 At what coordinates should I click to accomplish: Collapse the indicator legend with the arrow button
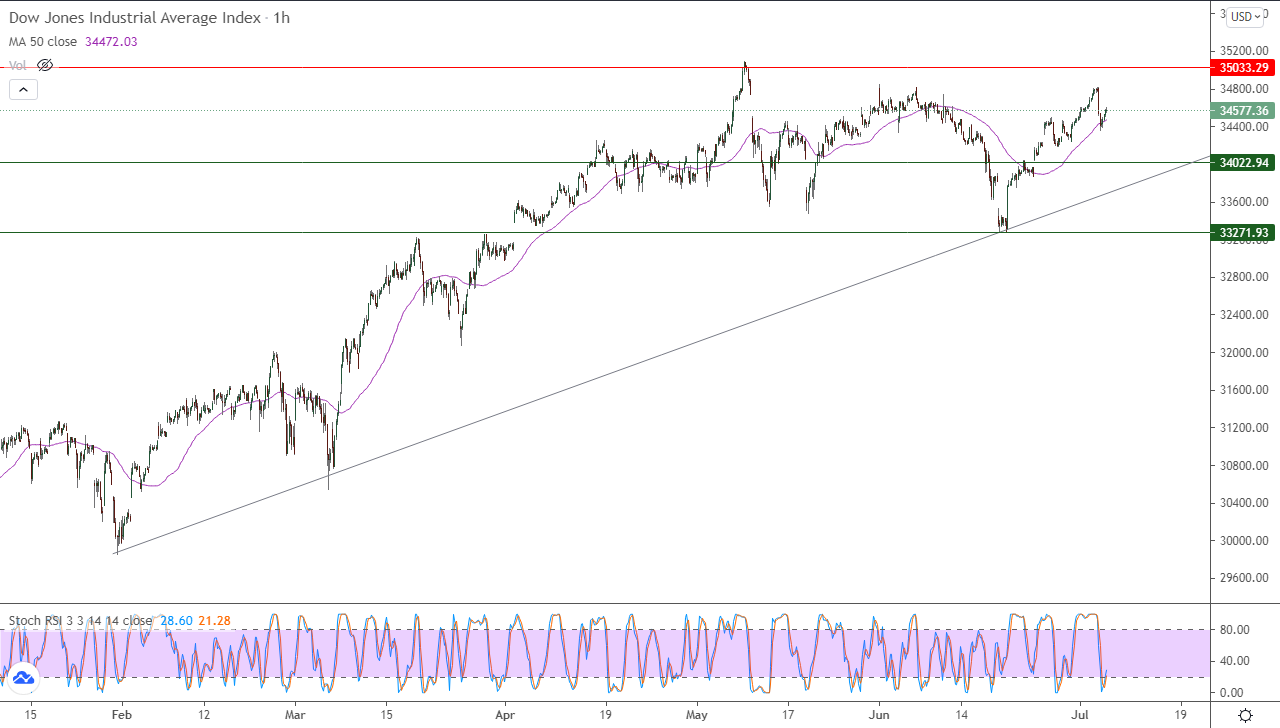[x=24, y=89]
